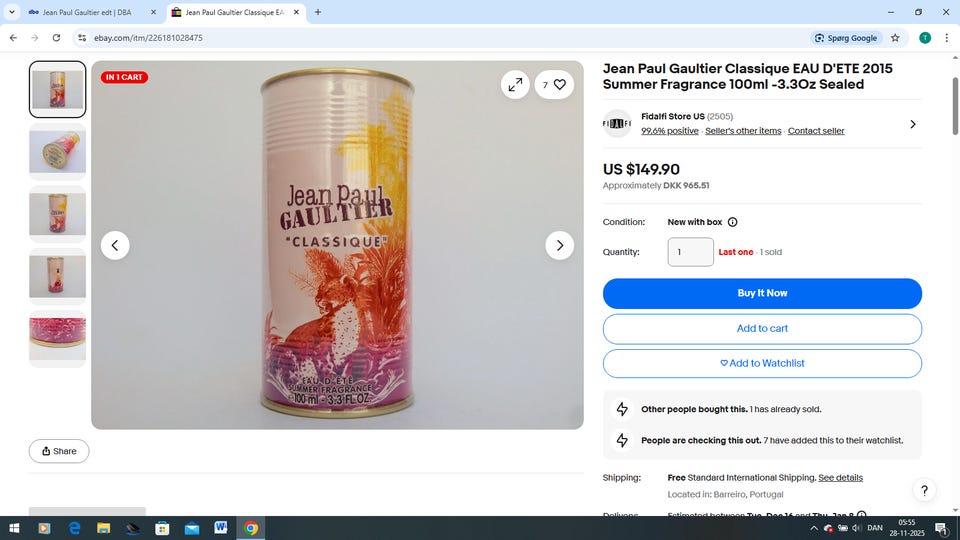Open condition info icon beside New with box

(x=732, y=222)
